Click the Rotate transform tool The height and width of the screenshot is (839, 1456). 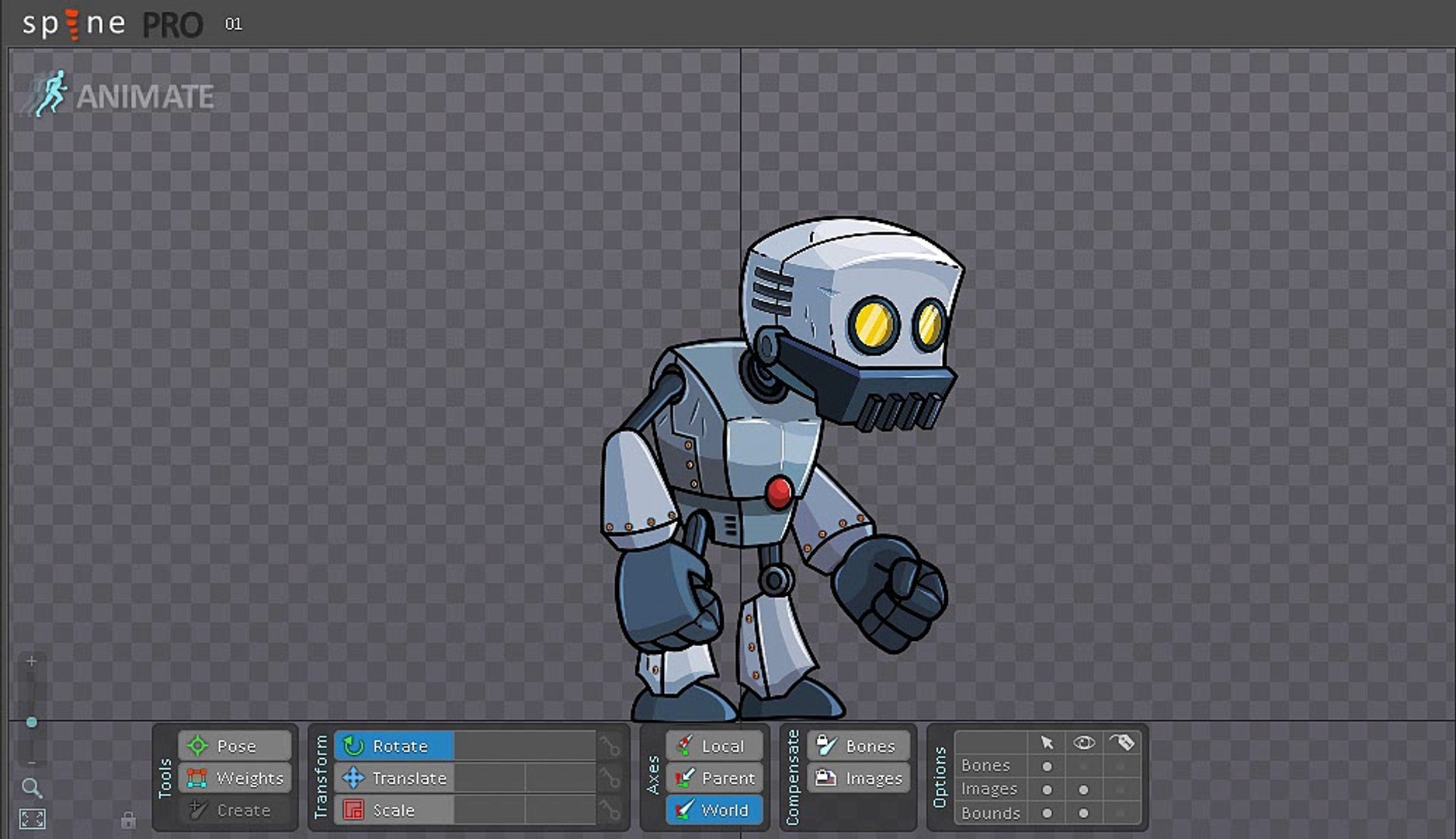coord(394,746)
